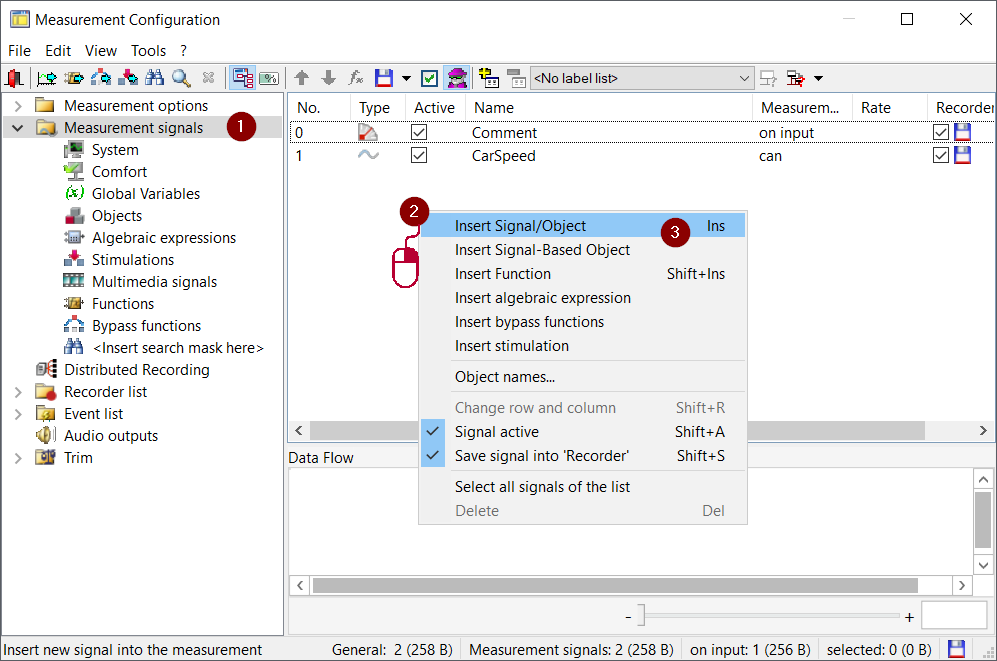Toggle the Active checkbox for CarSpeed
This screenshot has width=997, height=661.
point(419,155)
